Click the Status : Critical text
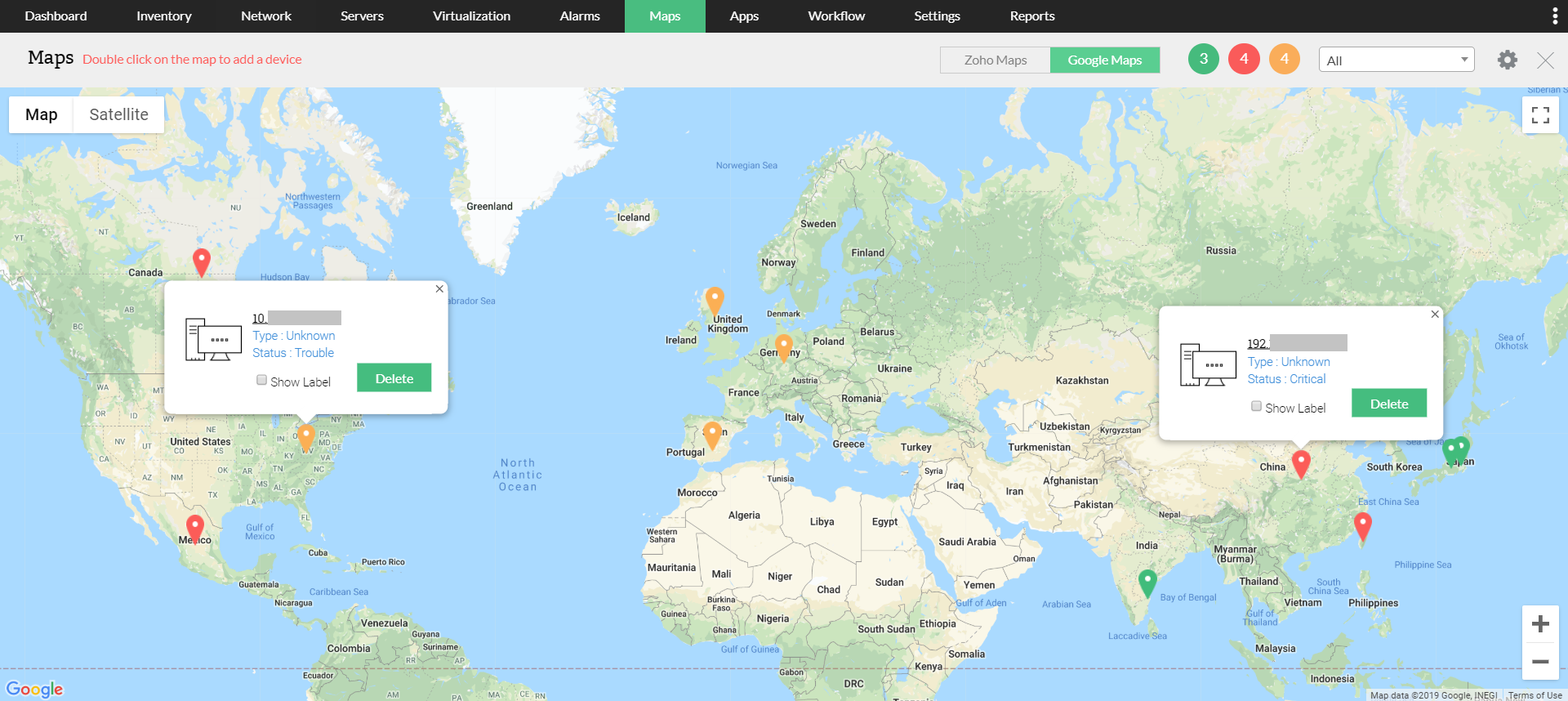The height and width of the screenshot is (701, 1568). pyautogui.click(x=1286, y=379)
